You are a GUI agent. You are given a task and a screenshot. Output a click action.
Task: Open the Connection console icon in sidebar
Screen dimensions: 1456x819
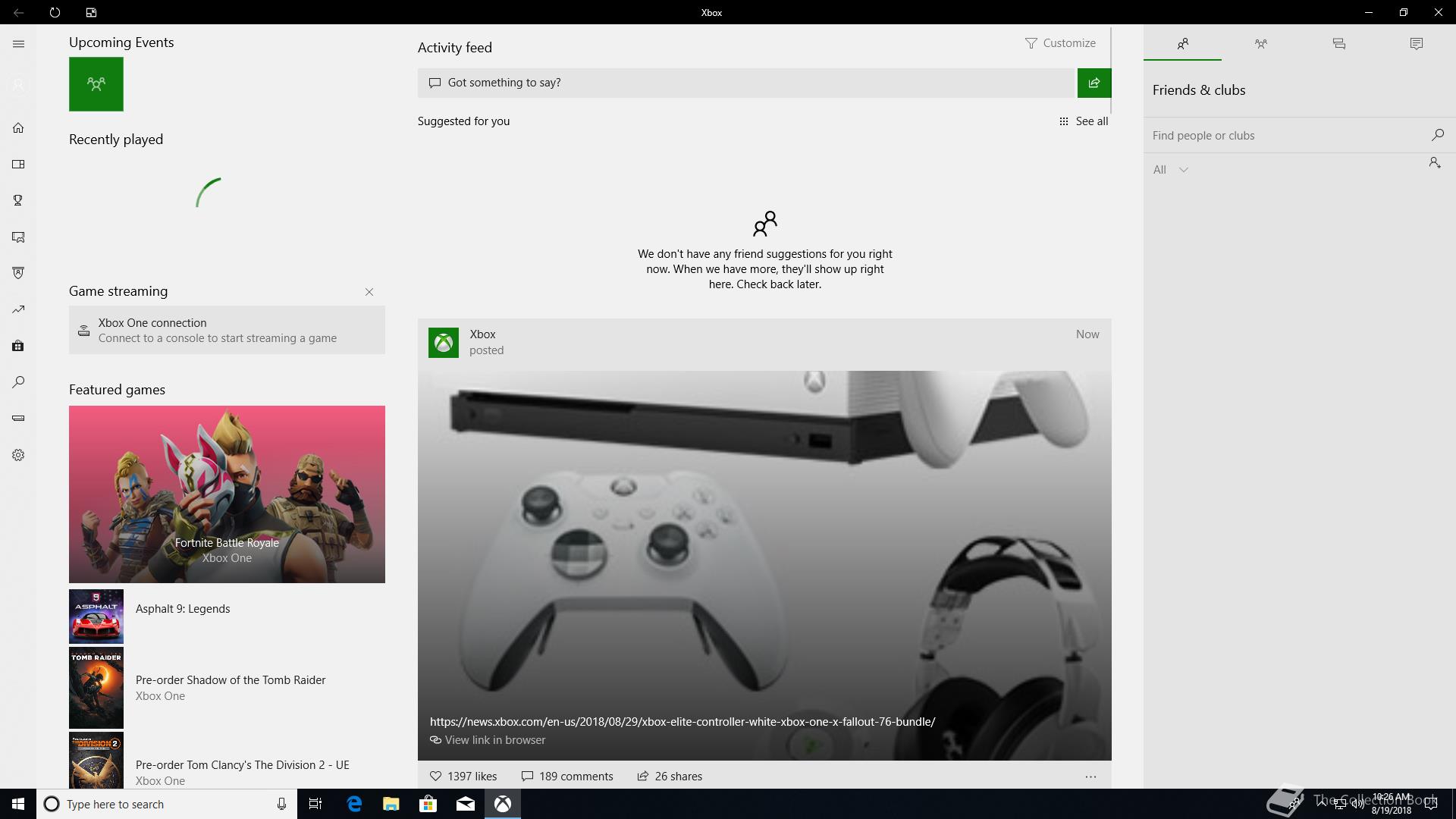[x=18, y=418]
